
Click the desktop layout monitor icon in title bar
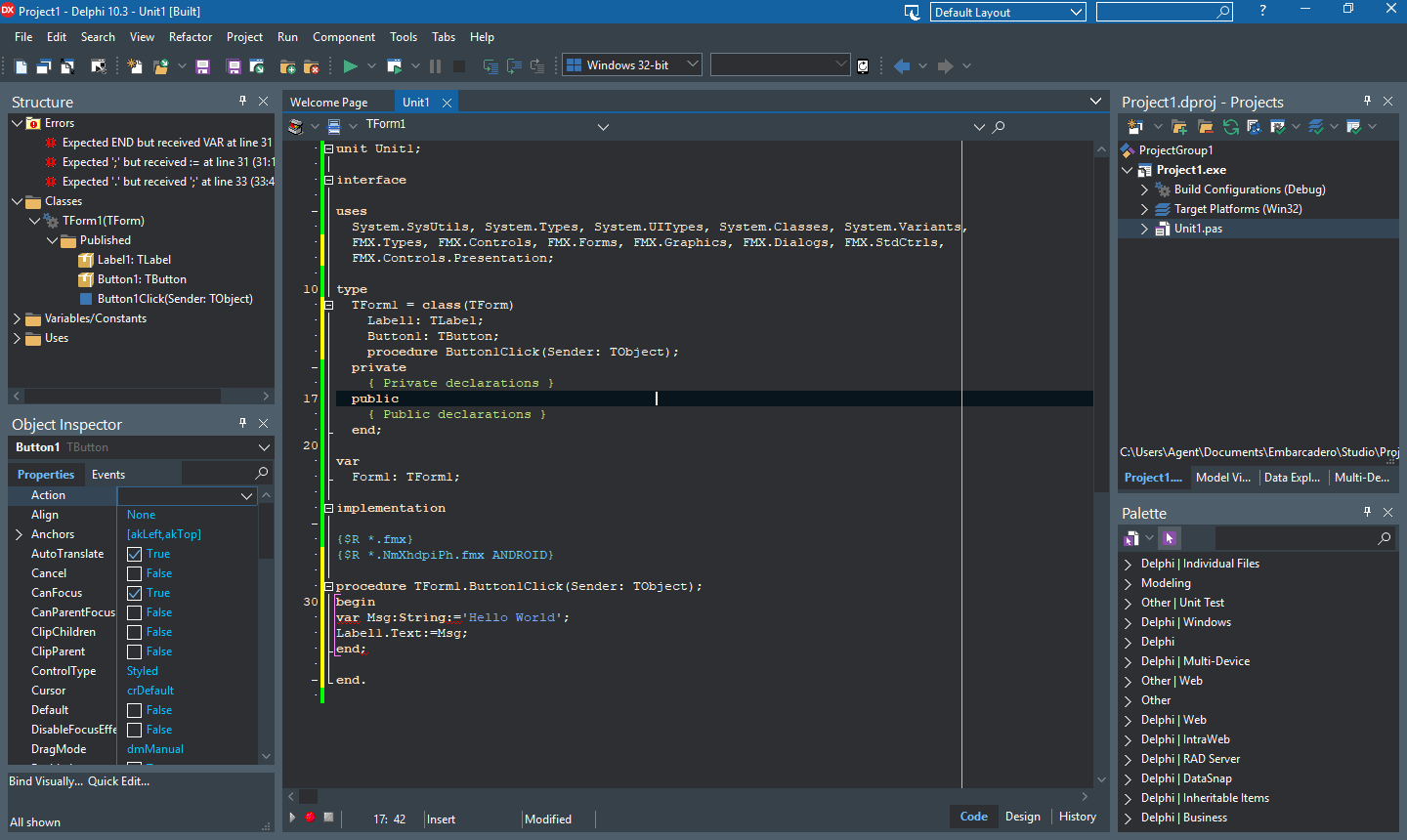(913, 12)
